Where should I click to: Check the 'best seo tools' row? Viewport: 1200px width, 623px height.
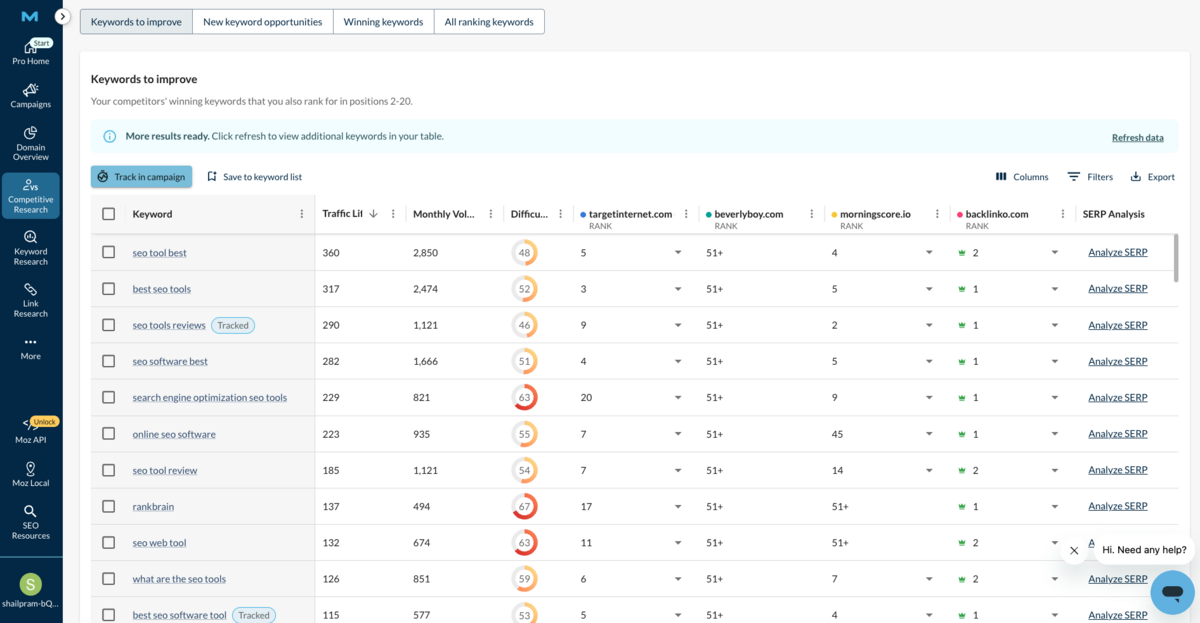[x=108, y=289]
